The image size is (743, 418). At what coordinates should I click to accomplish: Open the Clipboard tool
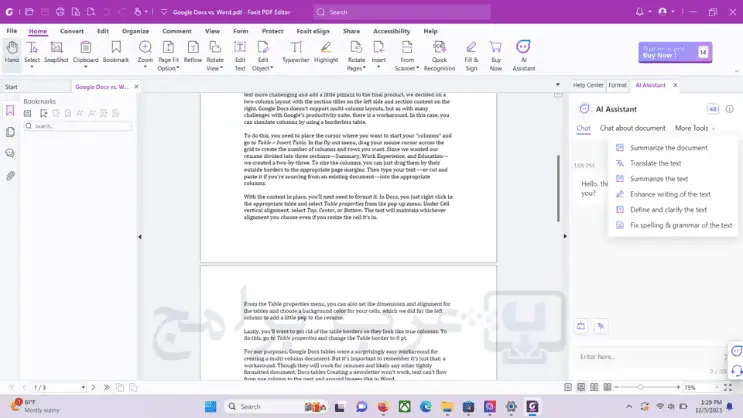(85, 54)
